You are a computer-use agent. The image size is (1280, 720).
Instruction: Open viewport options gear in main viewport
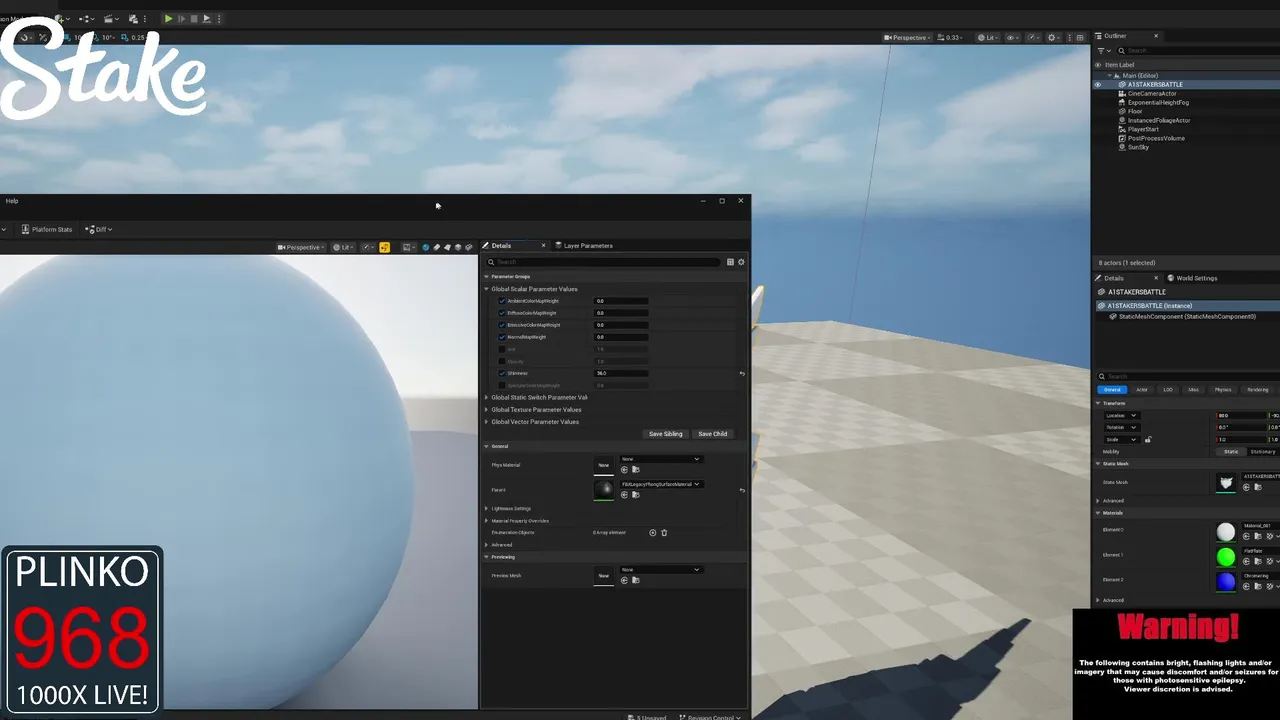1052,37
